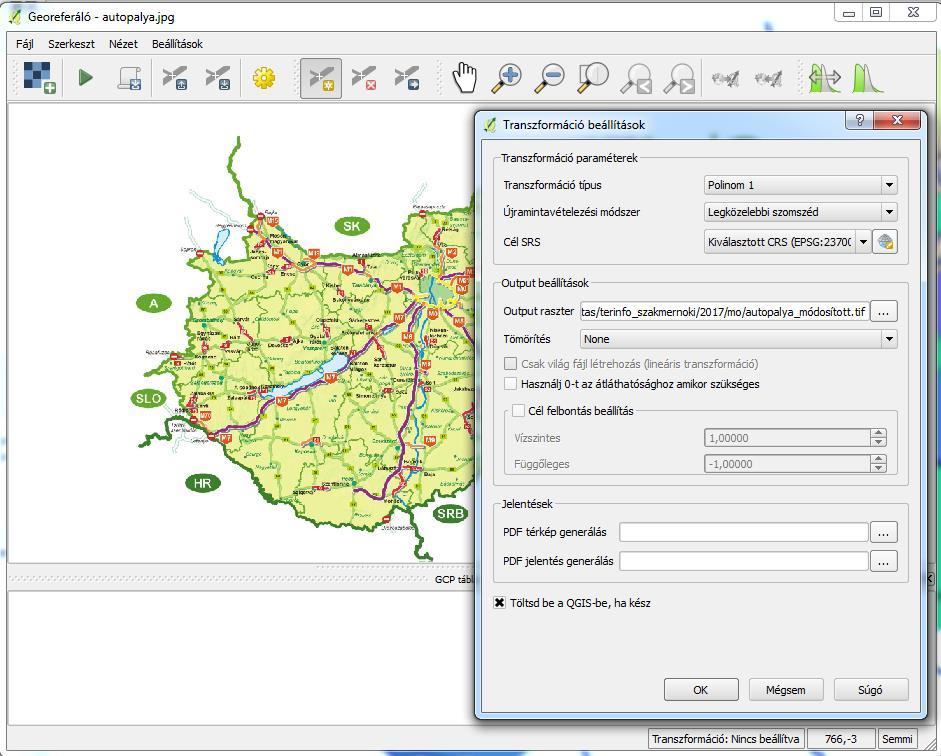The height and width of the screenshot is (756, 941).
Task: Save GCP points as icon
Action: [218, 78]
